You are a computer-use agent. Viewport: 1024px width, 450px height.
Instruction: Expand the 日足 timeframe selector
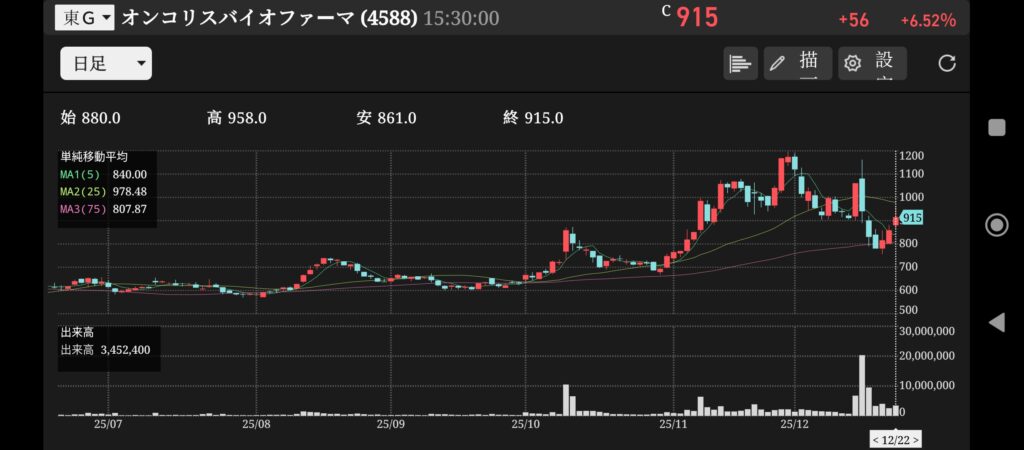(x=106, y=64)
